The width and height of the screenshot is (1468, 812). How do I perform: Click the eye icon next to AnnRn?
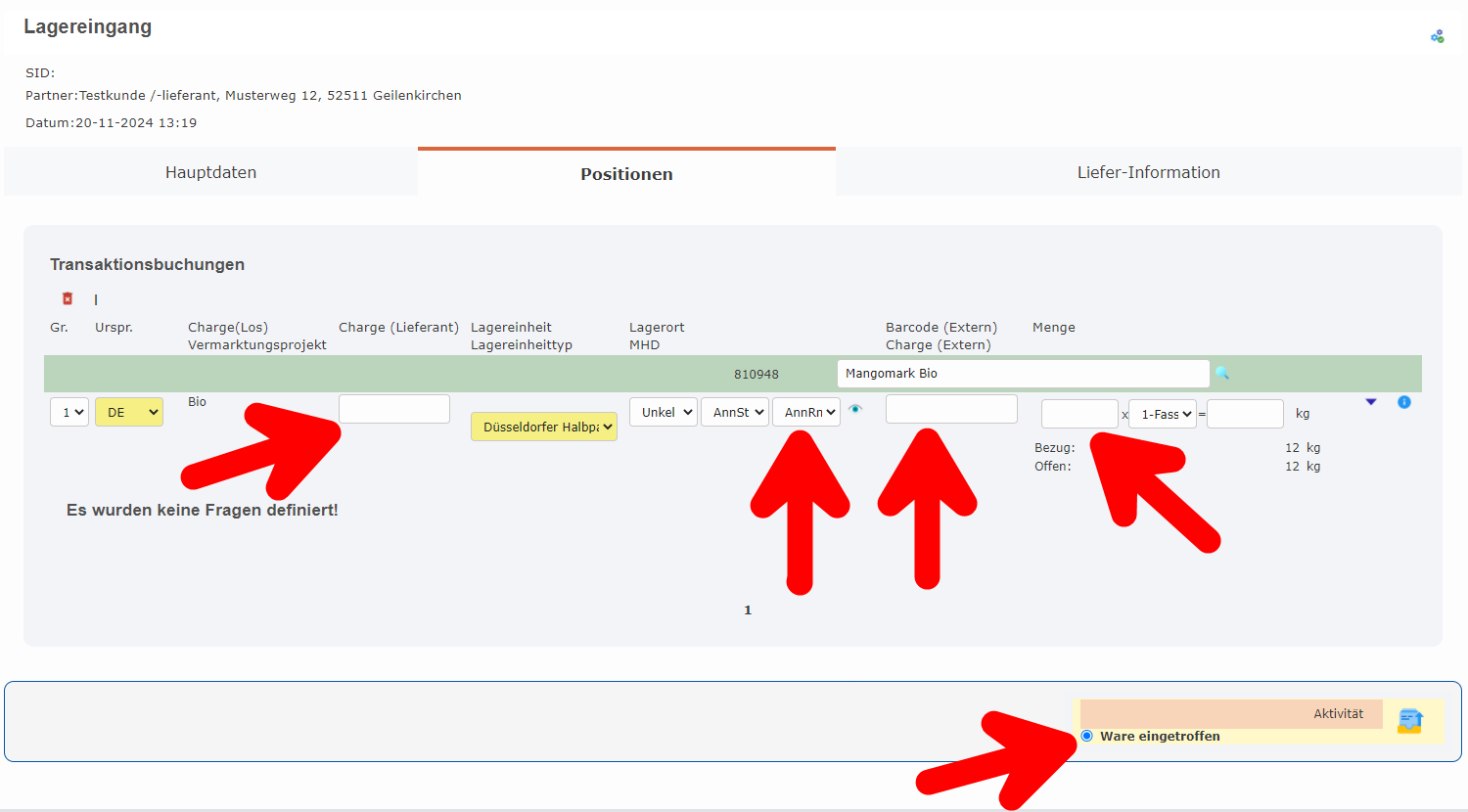(x=855, y=409)
